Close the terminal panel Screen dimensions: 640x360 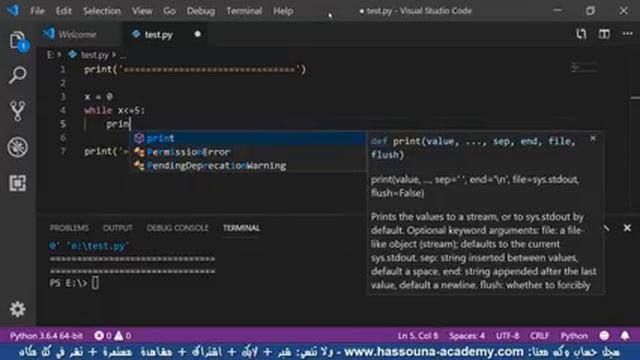(627, 228)
